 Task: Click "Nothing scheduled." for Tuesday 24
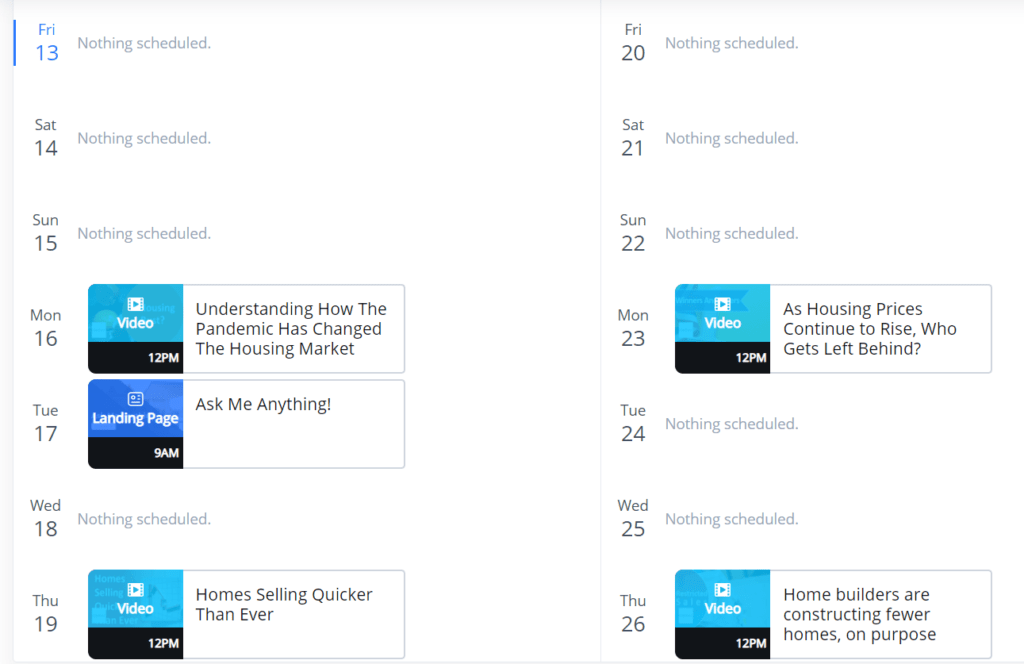coord(731,424)
